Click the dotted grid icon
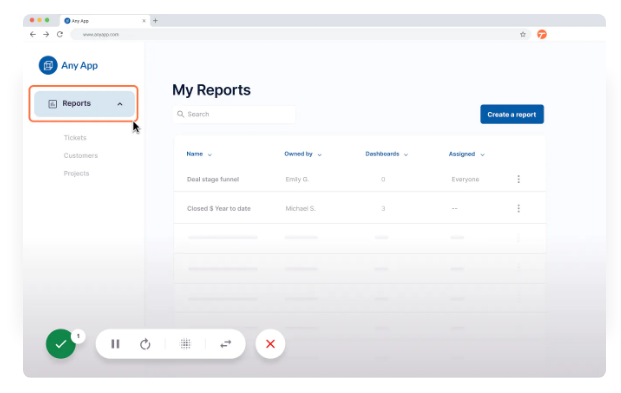The height and width of the screenshot is (393, 621). (x=185, y=344)
